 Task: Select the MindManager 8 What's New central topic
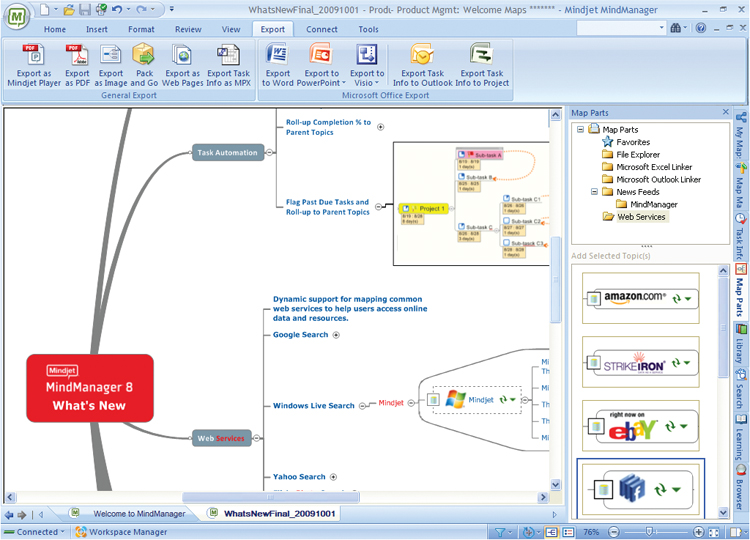click(x=90, y=388)
